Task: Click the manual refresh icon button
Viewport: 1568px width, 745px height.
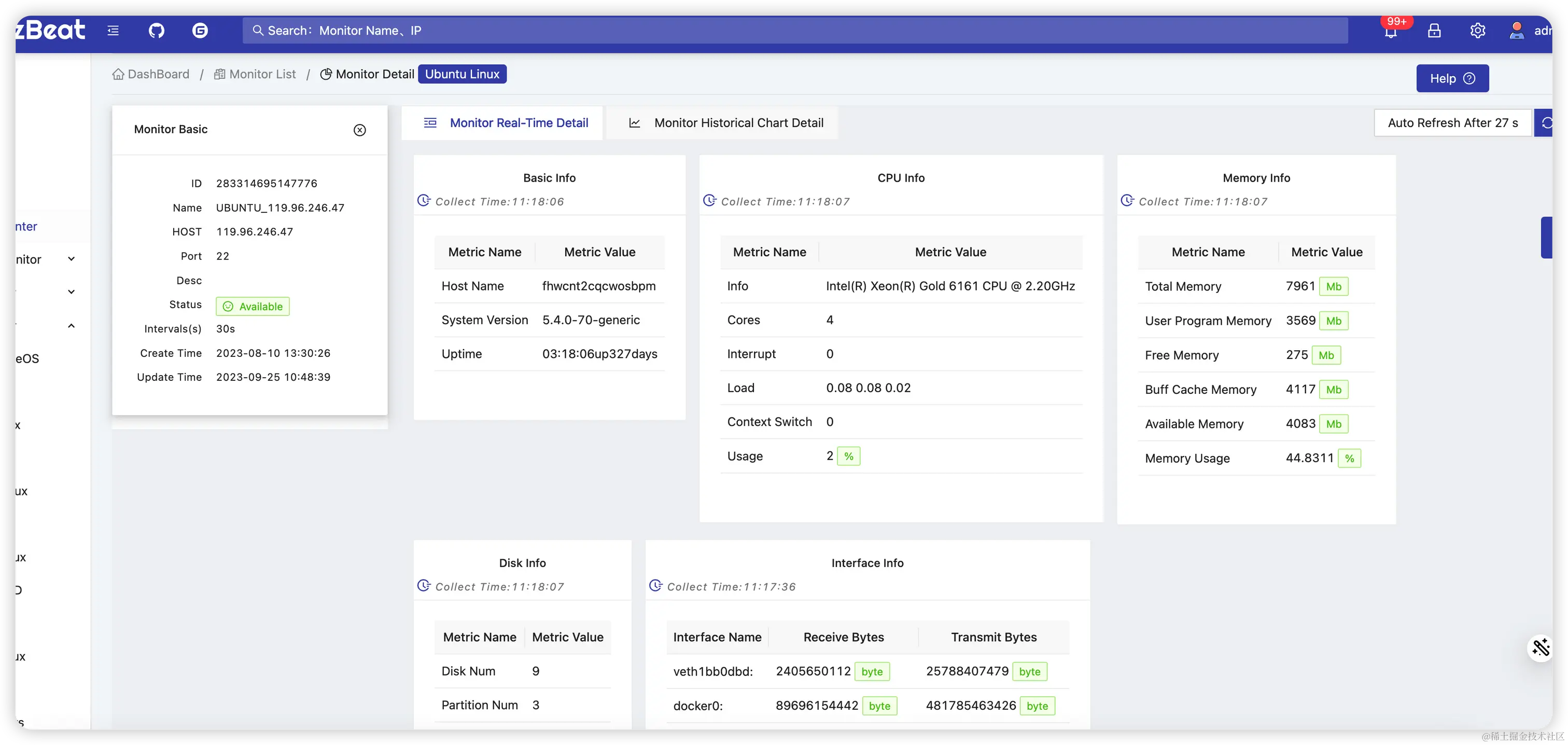Action: coord(1546,123)
